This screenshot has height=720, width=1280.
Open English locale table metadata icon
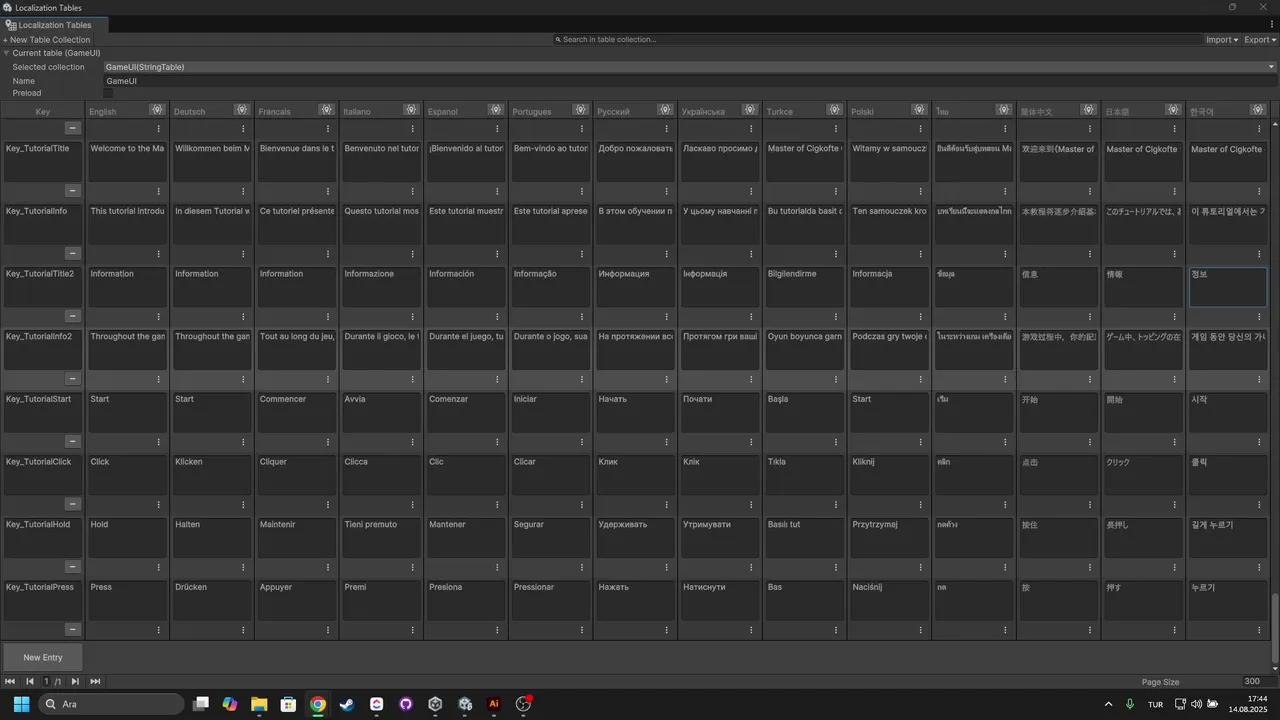coord(157,110)
